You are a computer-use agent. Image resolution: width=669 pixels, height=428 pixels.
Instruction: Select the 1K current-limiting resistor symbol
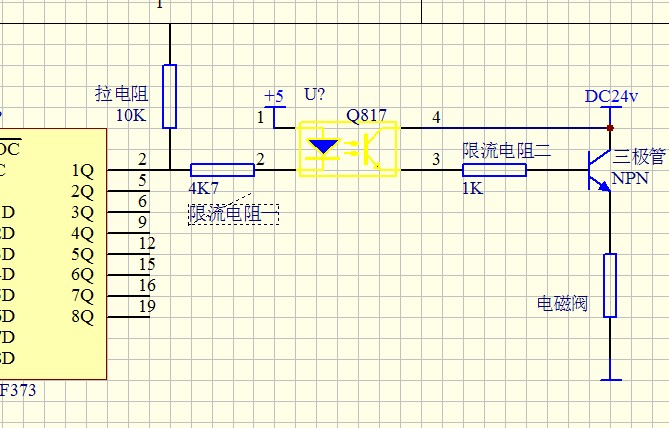[x=494, y=170]
